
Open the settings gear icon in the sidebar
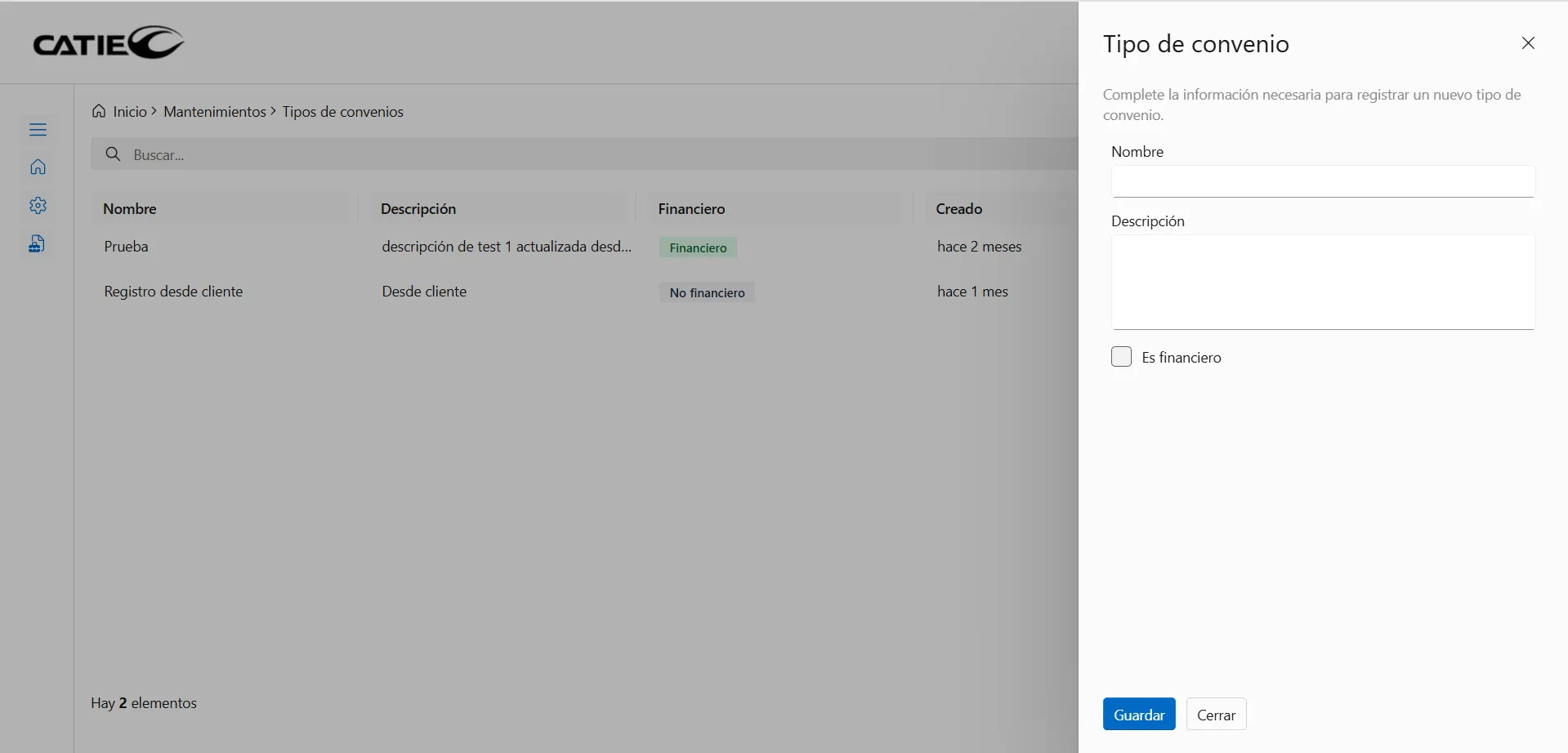(38, 206)
